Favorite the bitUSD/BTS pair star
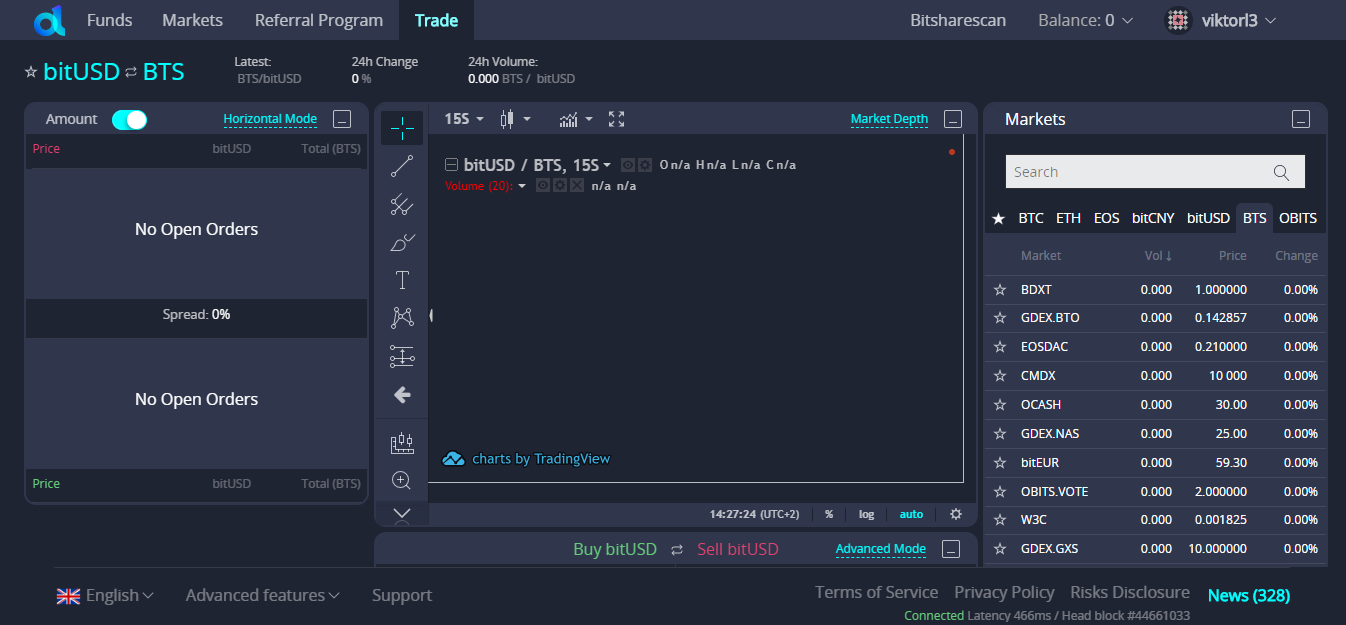Viewport: 1346px width, 625px height. pyautogui.click(x=31, y=72)
